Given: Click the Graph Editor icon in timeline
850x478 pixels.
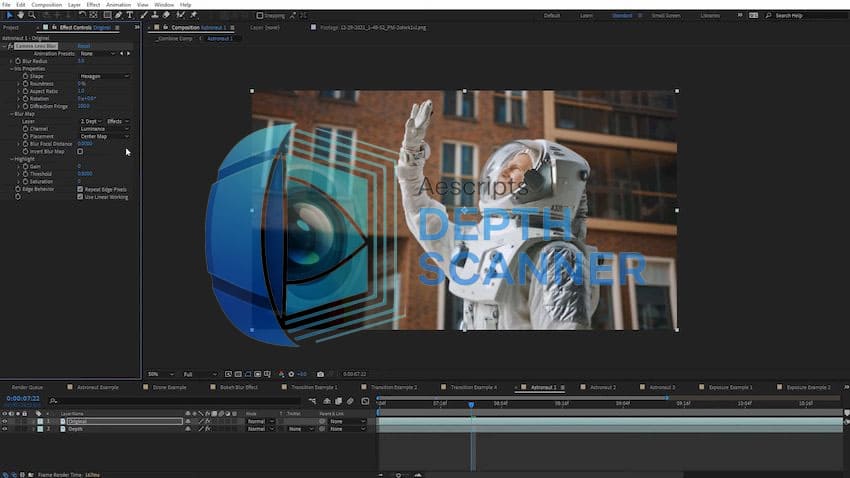Looking at the screenshot, I should pos(365,401).
